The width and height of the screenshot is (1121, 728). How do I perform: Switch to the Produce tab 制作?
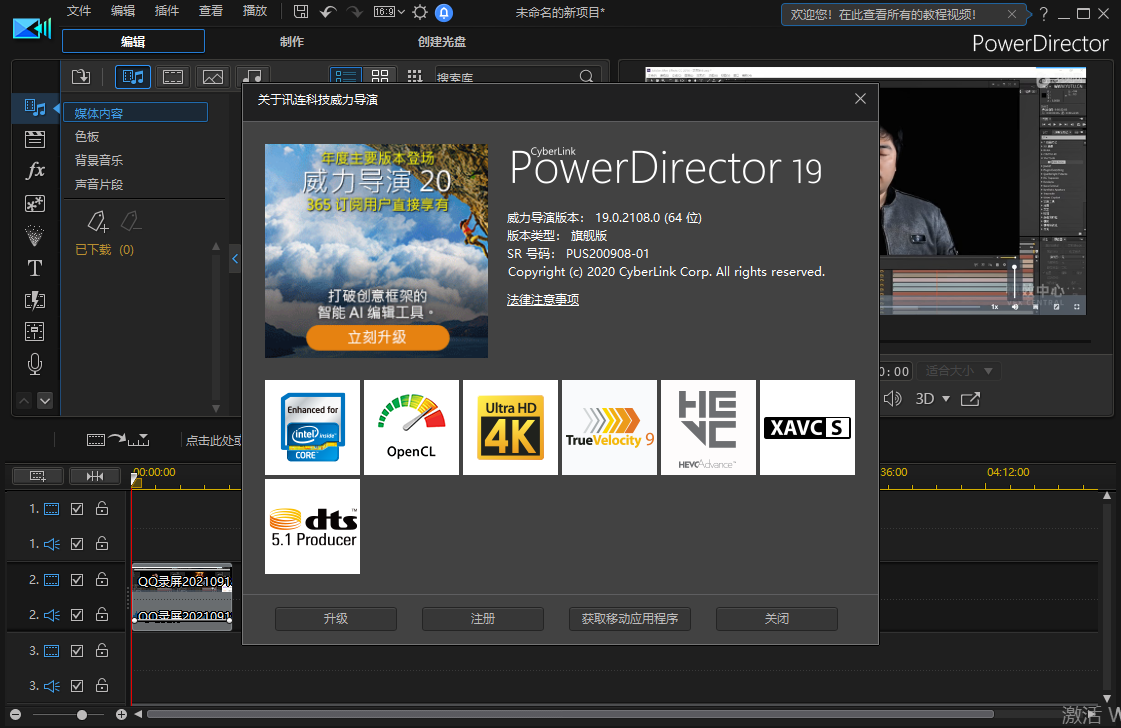point(292,41)
